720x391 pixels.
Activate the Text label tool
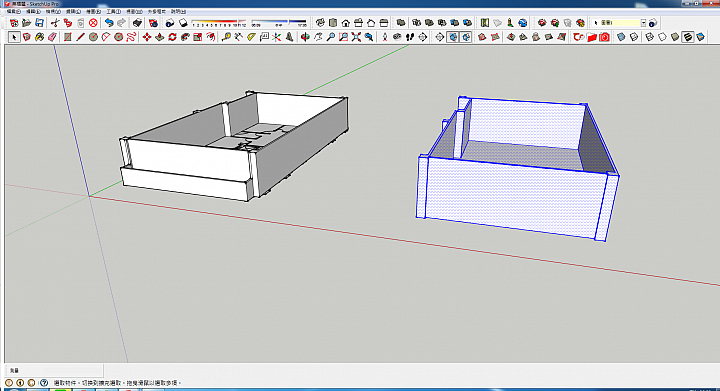click(x=264, y=37)
